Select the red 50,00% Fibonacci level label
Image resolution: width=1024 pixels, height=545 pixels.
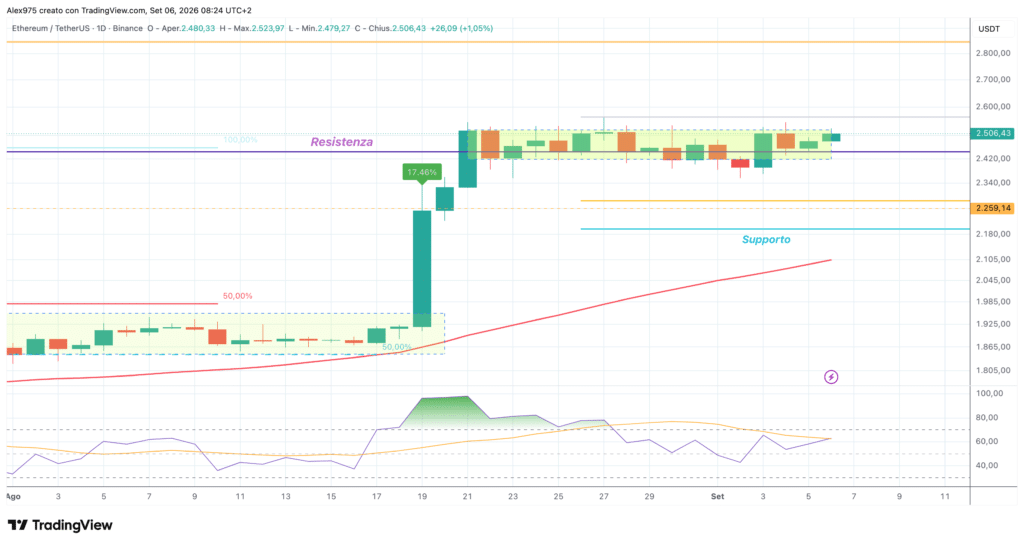coord(238,296)
